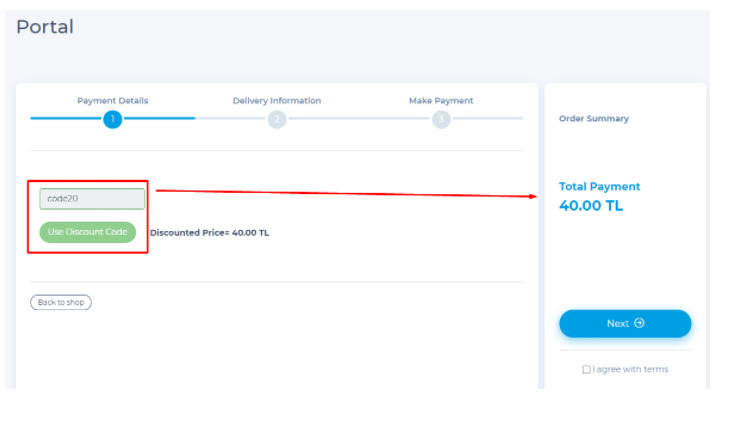Click the 40.00 TL total amount
Screen dimensions: 732x431
click(x=591, y=206)
